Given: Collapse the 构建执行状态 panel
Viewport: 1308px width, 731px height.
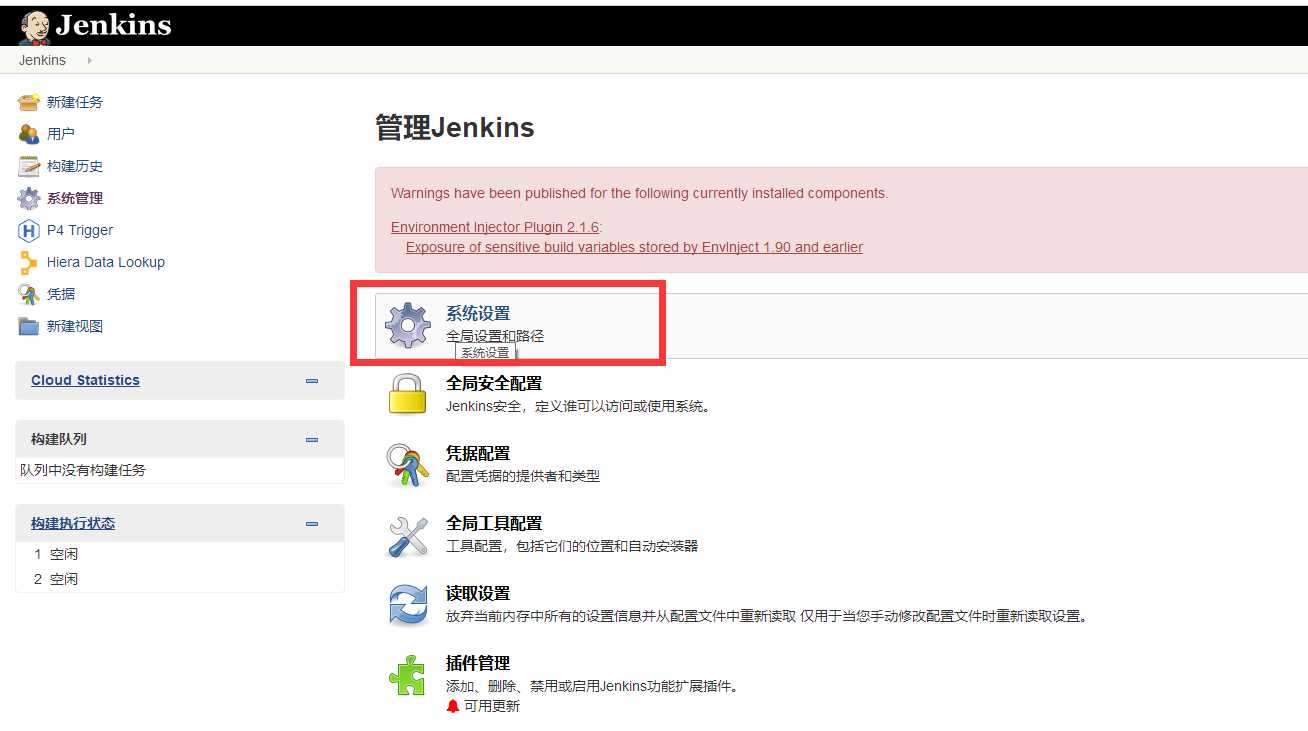Looking at the screenshot, I should click(312, 524).
